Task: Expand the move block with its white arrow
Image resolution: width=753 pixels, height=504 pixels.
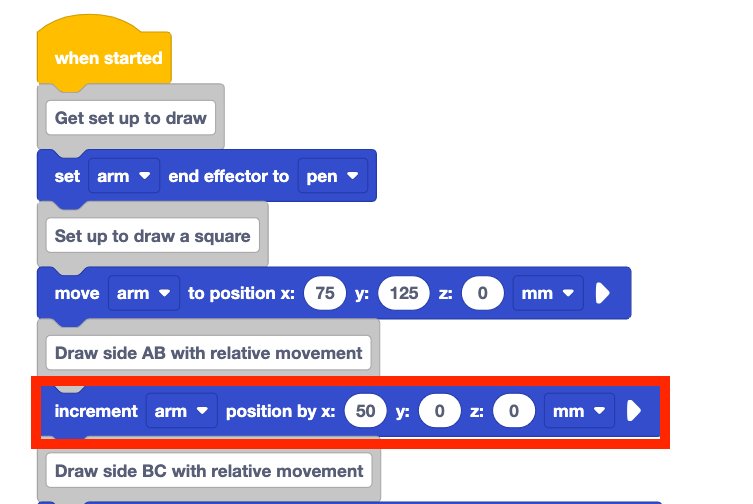Action: 603,294
